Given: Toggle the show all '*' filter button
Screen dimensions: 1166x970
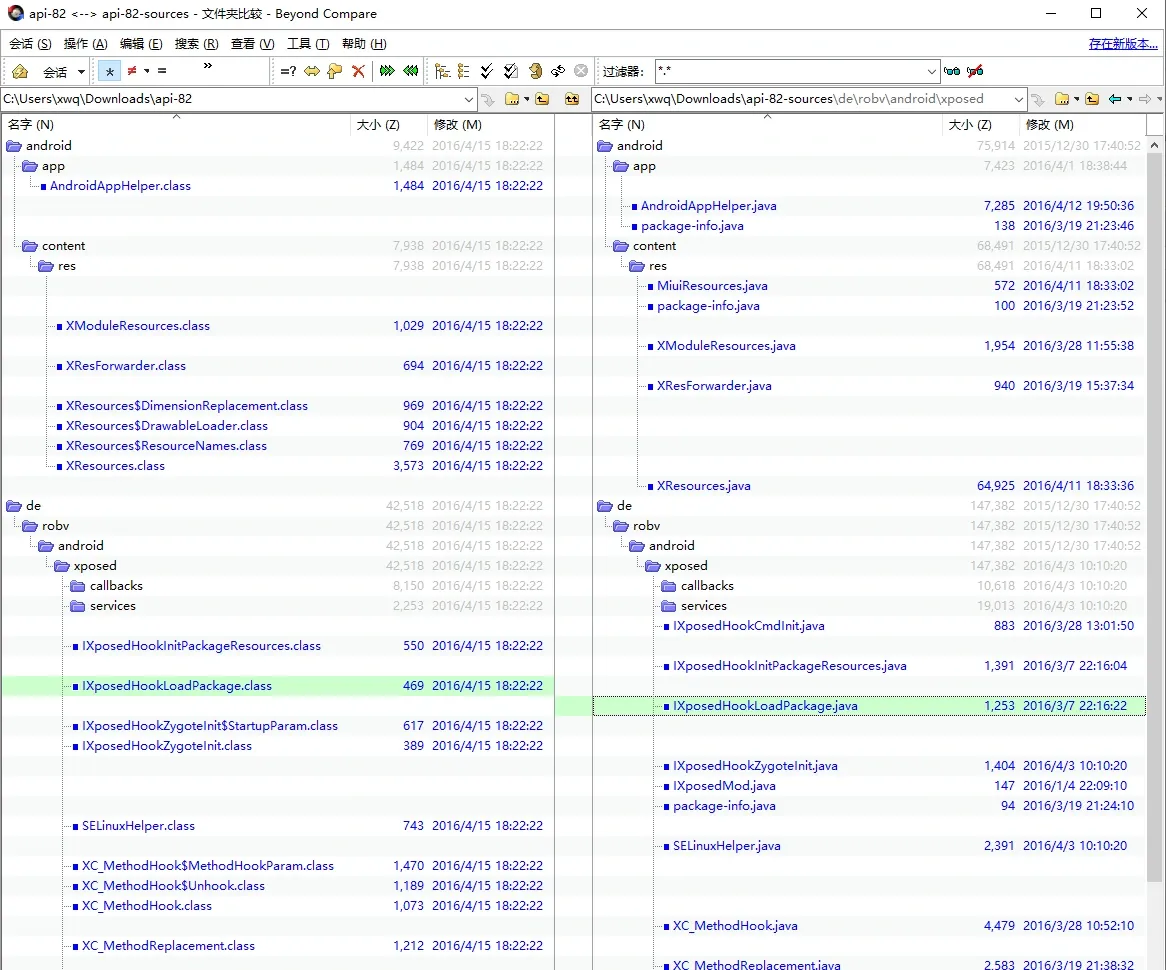Looking at the screenshot, I should pyautogui.click(x=109, y=71).
